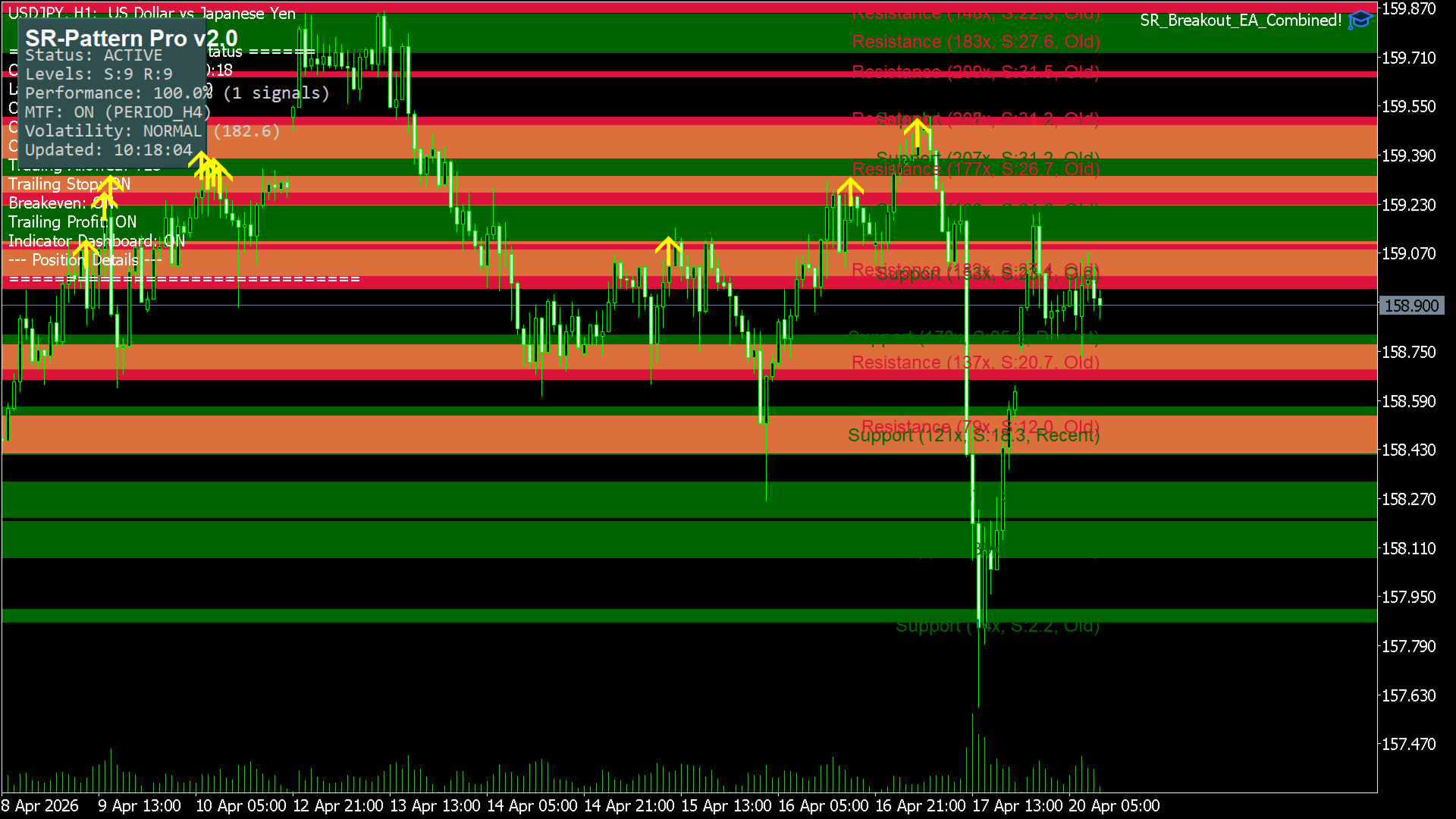
Task: Click the yellow arrow near 16 Apr 05:00
Action: click(850, 190)
